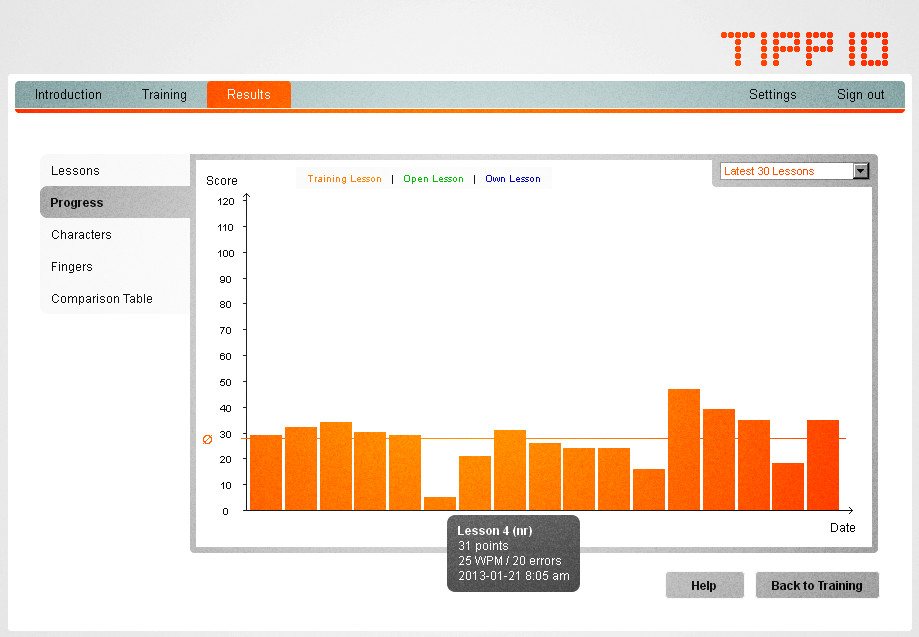
Task: Click the Own Lesson legend label
Action: click(513, 179)
